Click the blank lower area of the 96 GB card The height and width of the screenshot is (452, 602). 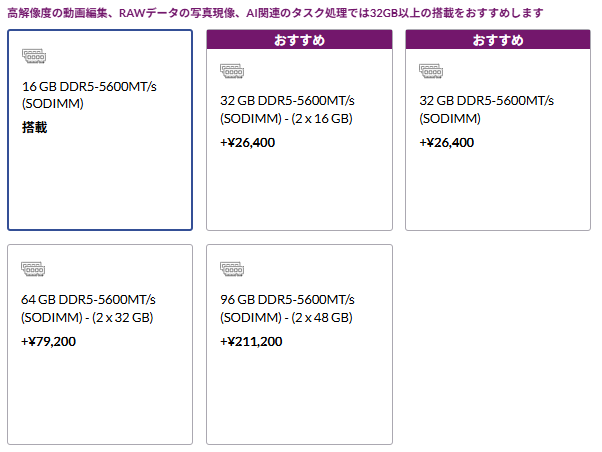[299, 400]
